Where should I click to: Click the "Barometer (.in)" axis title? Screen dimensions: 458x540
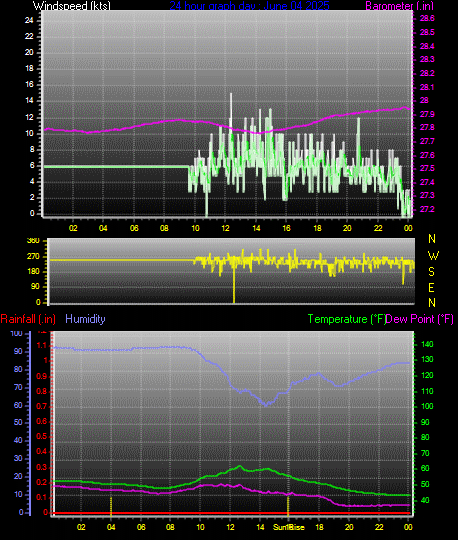[399, 6]
